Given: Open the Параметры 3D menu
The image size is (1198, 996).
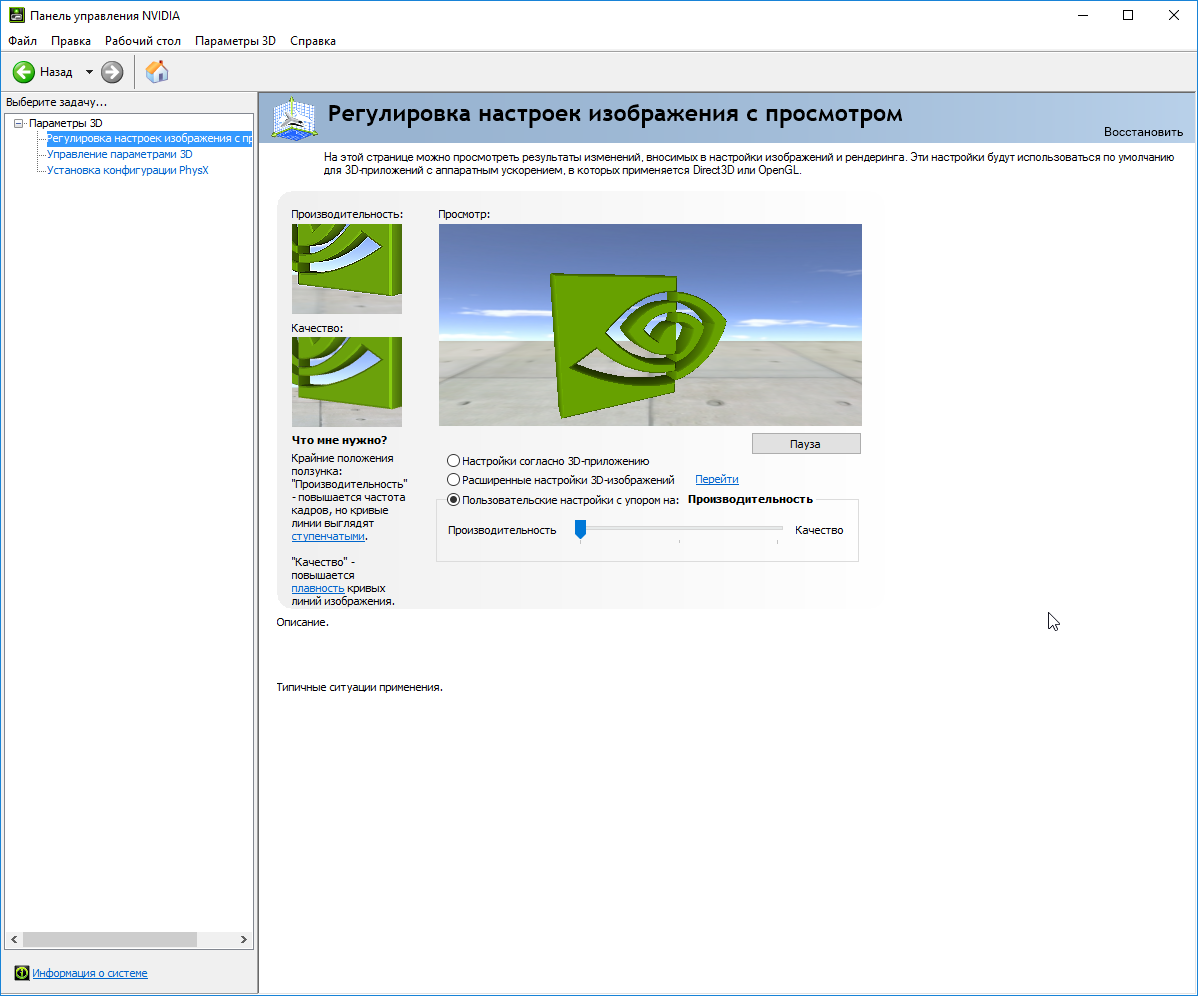Looking at the screenshot, I should tap(235, 41).
